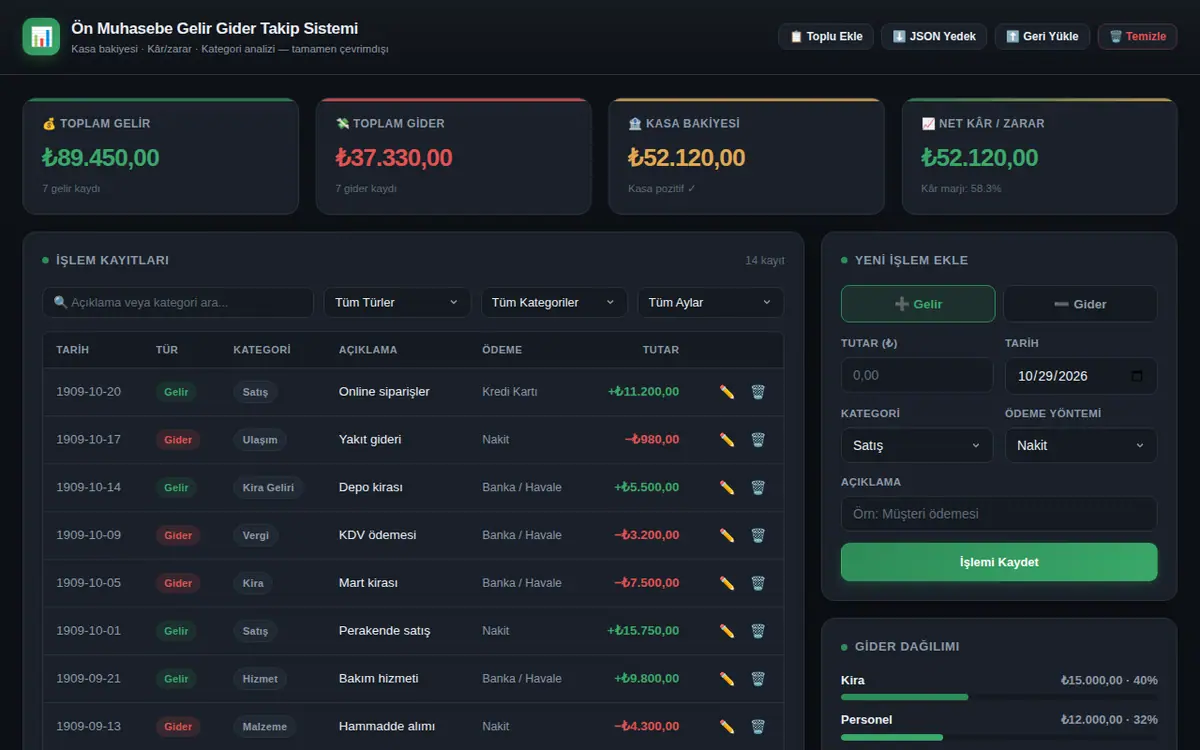Delete the Mart kirası record
The width and height of the screenshot is (1200, 750).
(x=758, y=583)
